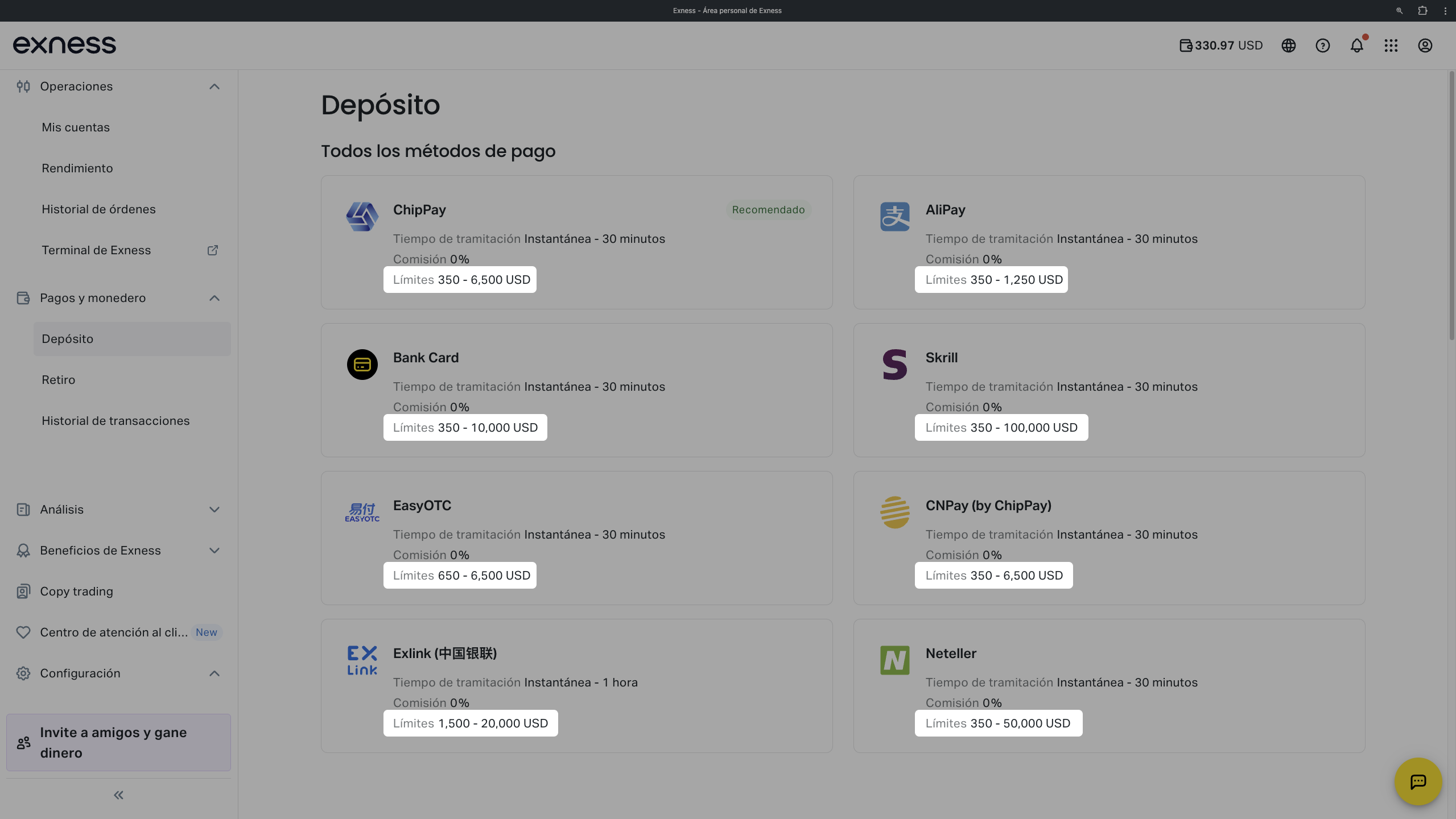Image resolution: width=1456 pixels, height=819 pixels.
Task: Open the yellow live chat button
Action: (x=1418, y=781)
